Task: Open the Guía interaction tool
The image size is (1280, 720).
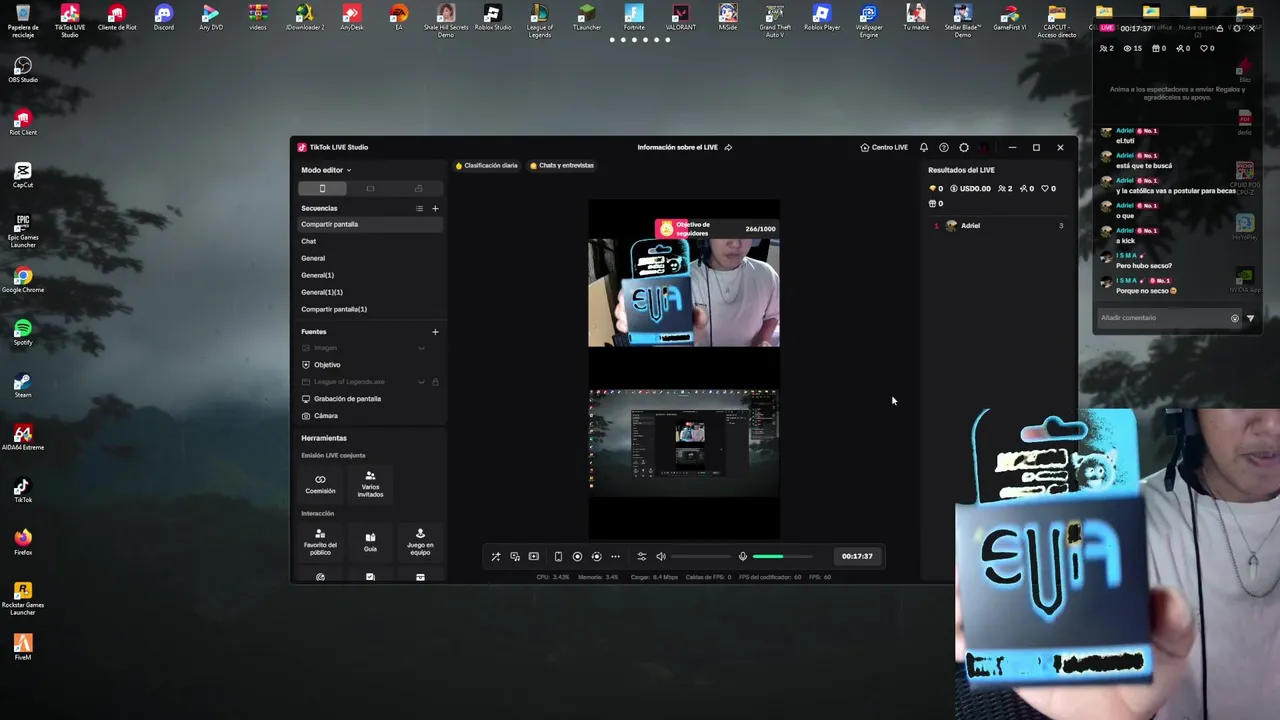Action: coord(370,542)
